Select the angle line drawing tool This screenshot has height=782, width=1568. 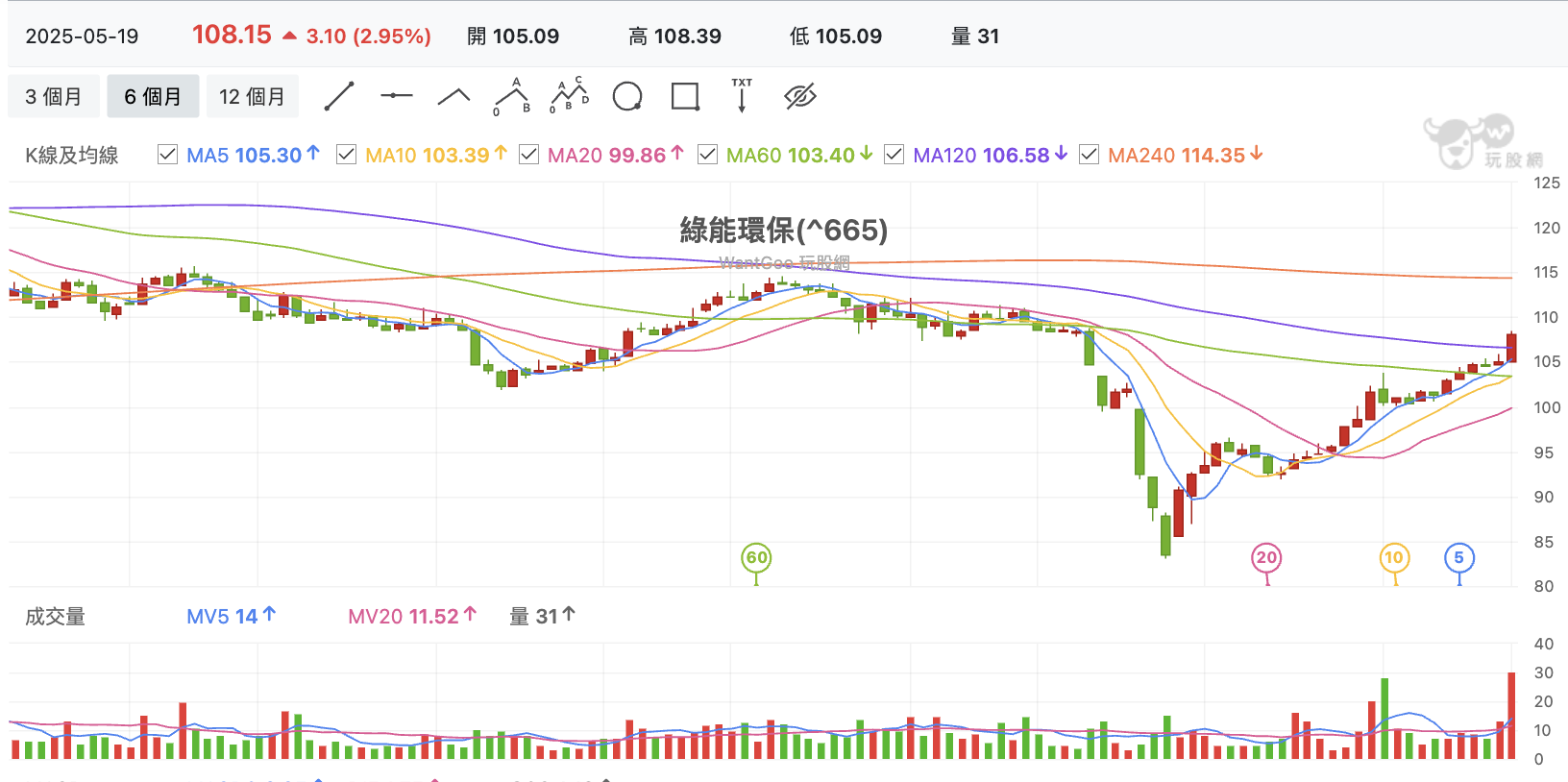point(453,96)
